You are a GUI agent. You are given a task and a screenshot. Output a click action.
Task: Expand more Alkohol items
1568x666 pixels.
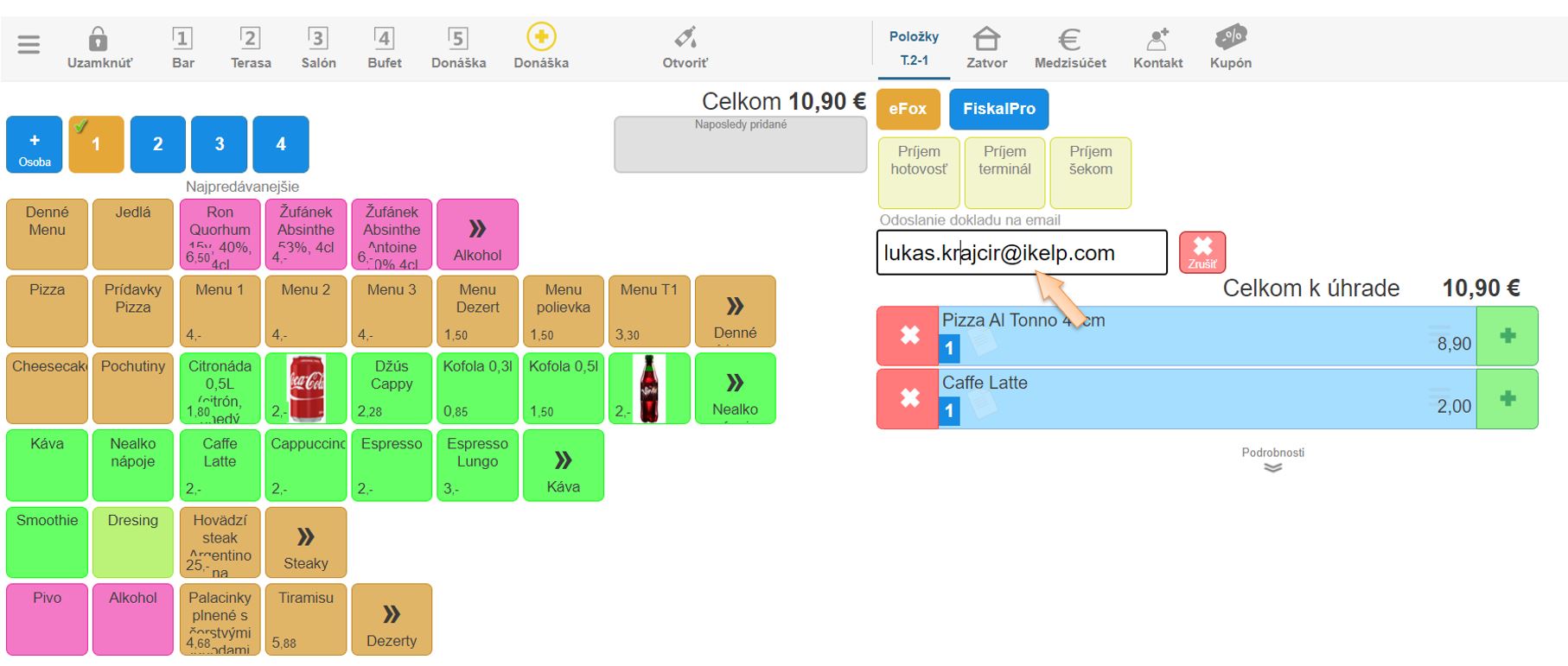click(x=477, y=235)
